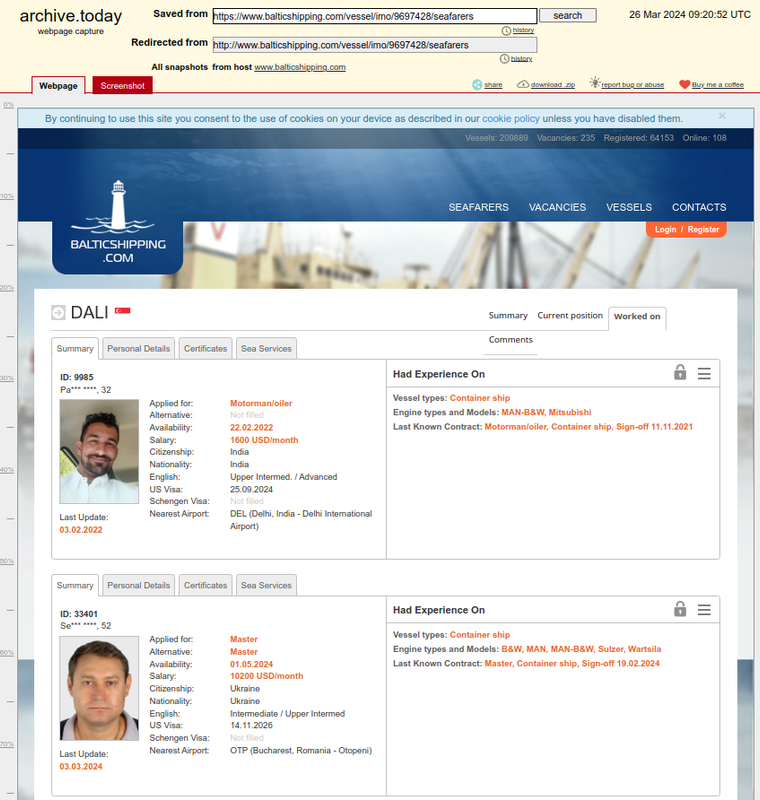Switch to the Screenshot tab
Viewport: 760px width, 800px height.
(x=122, y=86)
